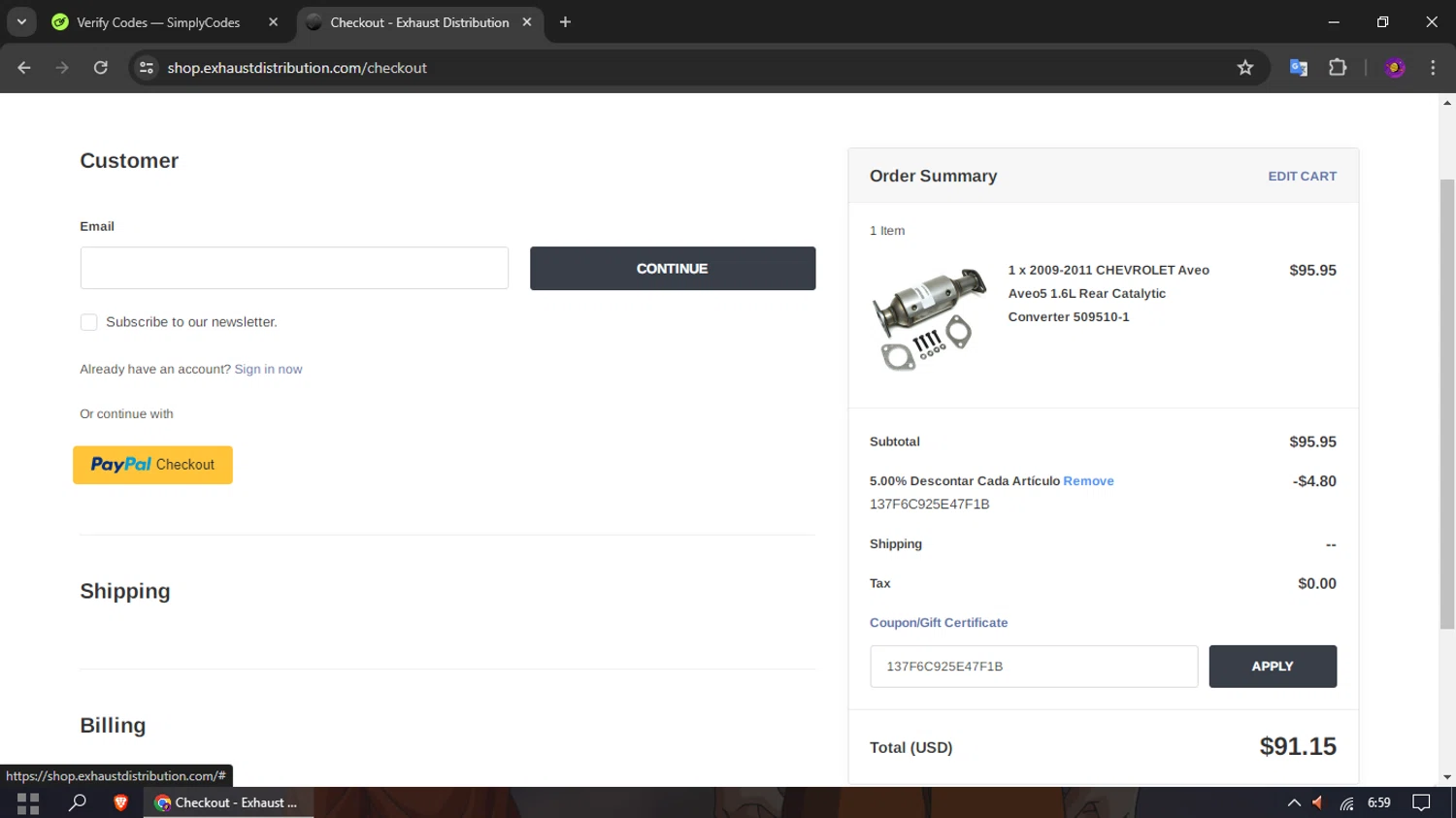
Task: Click the browser forward arrow
Action: pos(62,68)
